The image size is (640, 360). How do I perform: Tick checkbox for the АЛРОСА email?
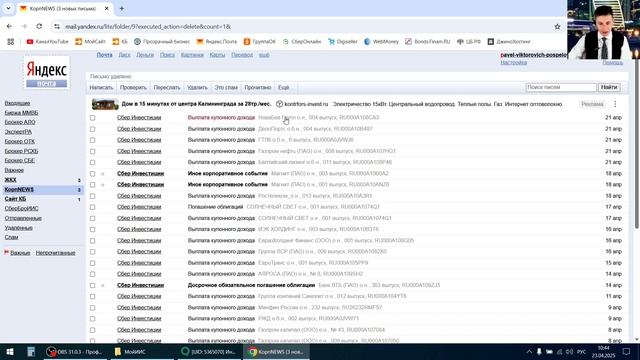point(93,274)
